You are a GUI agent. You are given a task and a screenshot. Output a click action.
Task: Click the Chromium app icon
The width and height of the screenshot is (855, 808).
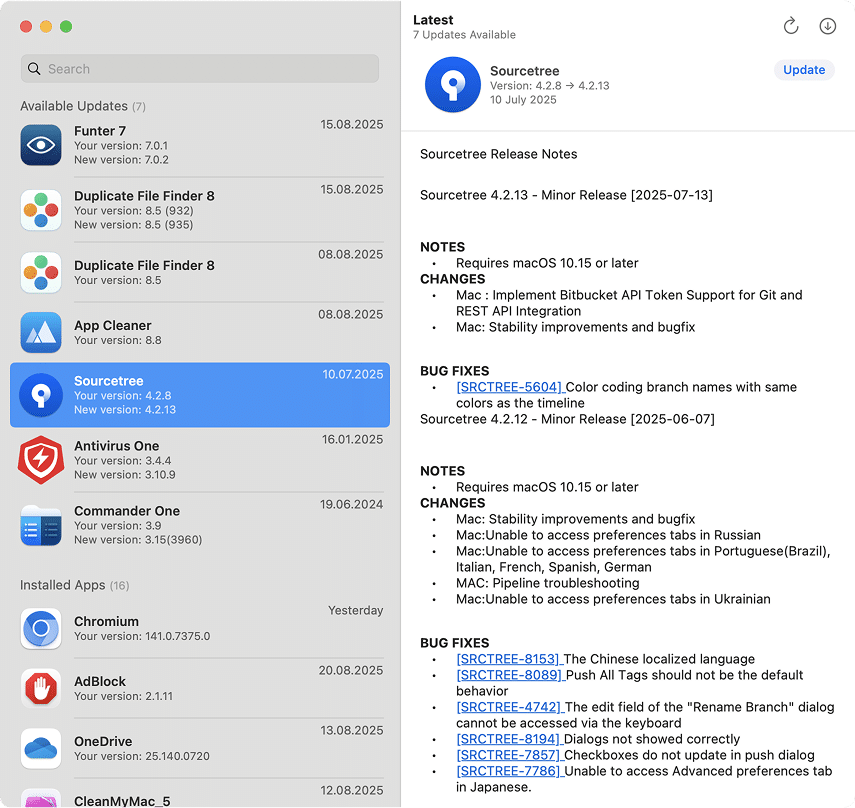41,629
